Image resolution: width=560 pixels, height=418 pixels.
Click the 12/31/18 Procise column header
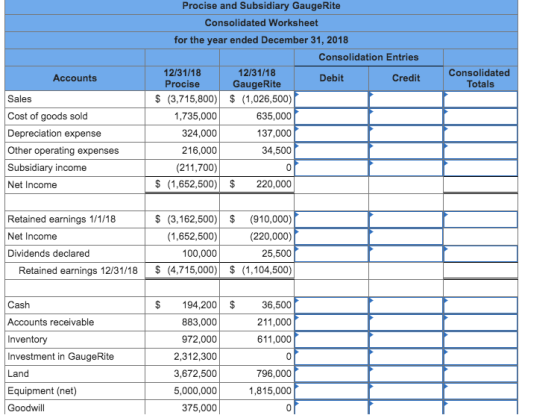pyautogui.click(x=182, y=78)
